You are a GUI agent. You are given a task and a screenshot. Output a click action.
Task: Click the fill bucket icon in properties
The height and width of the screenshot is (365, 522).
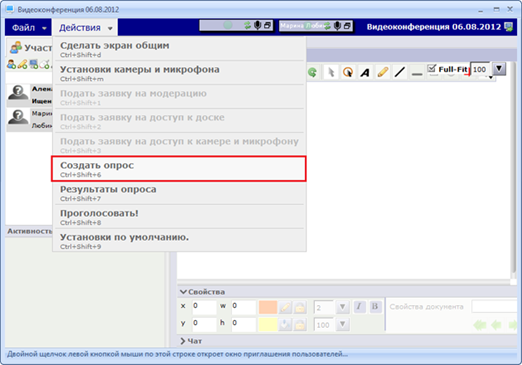(x=285, y=324)
